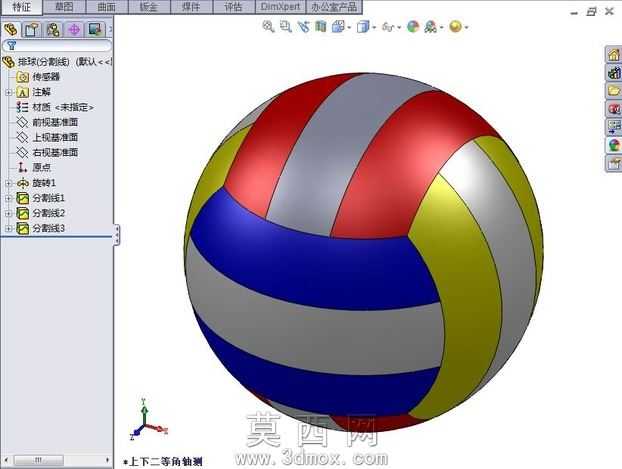Open Custom Properties task pane
This screenshot has height=469, width=622.
pyautogui.click(x=614, y=163)
